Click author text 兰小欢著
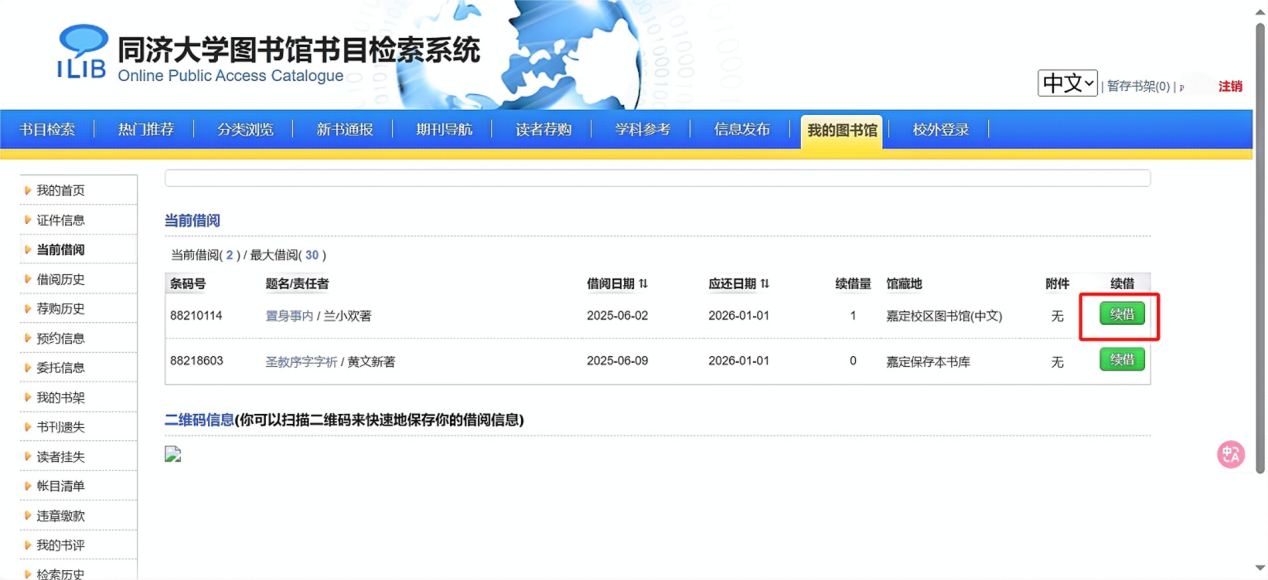This screenshot has width=1268, height=580. click(347, 316)
